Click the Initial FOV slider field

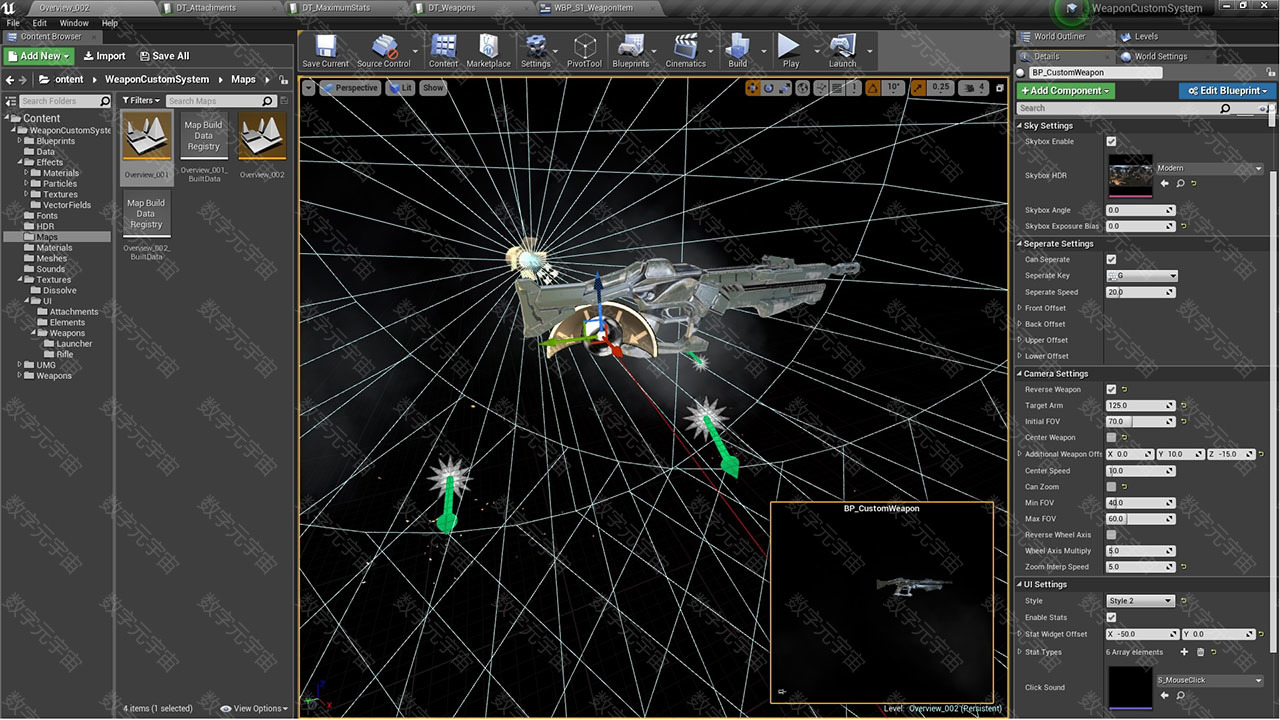click(x=1141, y=421)
